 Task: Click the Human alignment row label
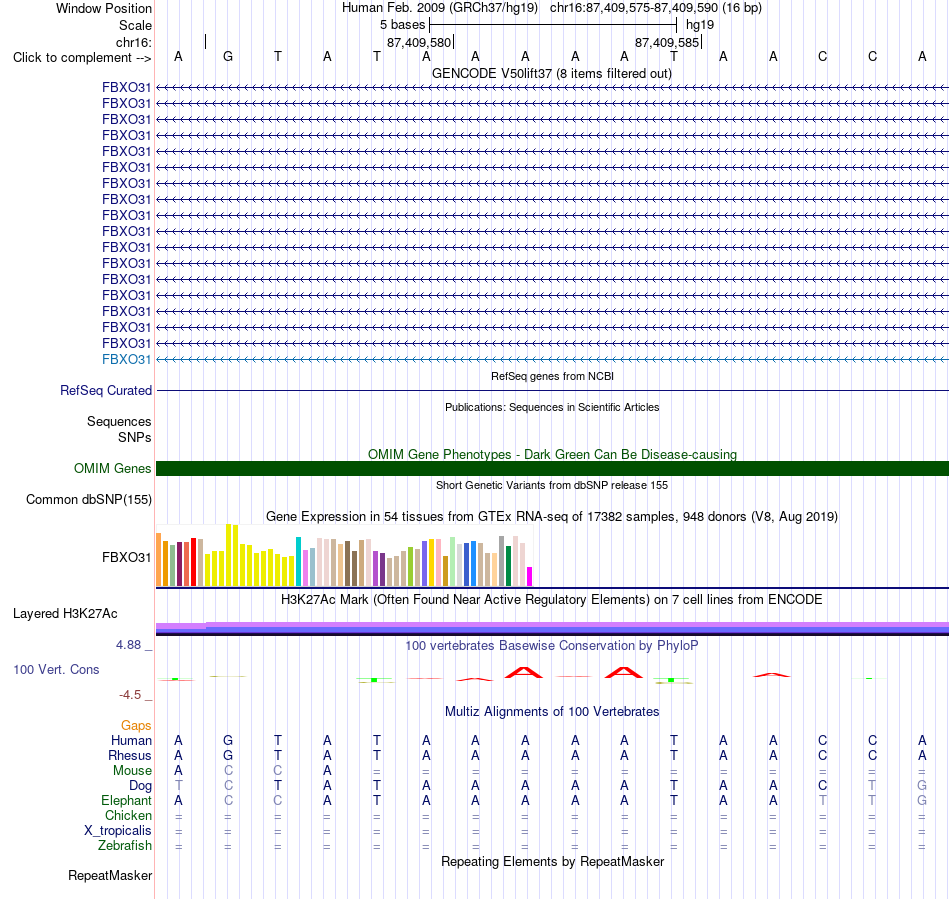coord(131,740)
